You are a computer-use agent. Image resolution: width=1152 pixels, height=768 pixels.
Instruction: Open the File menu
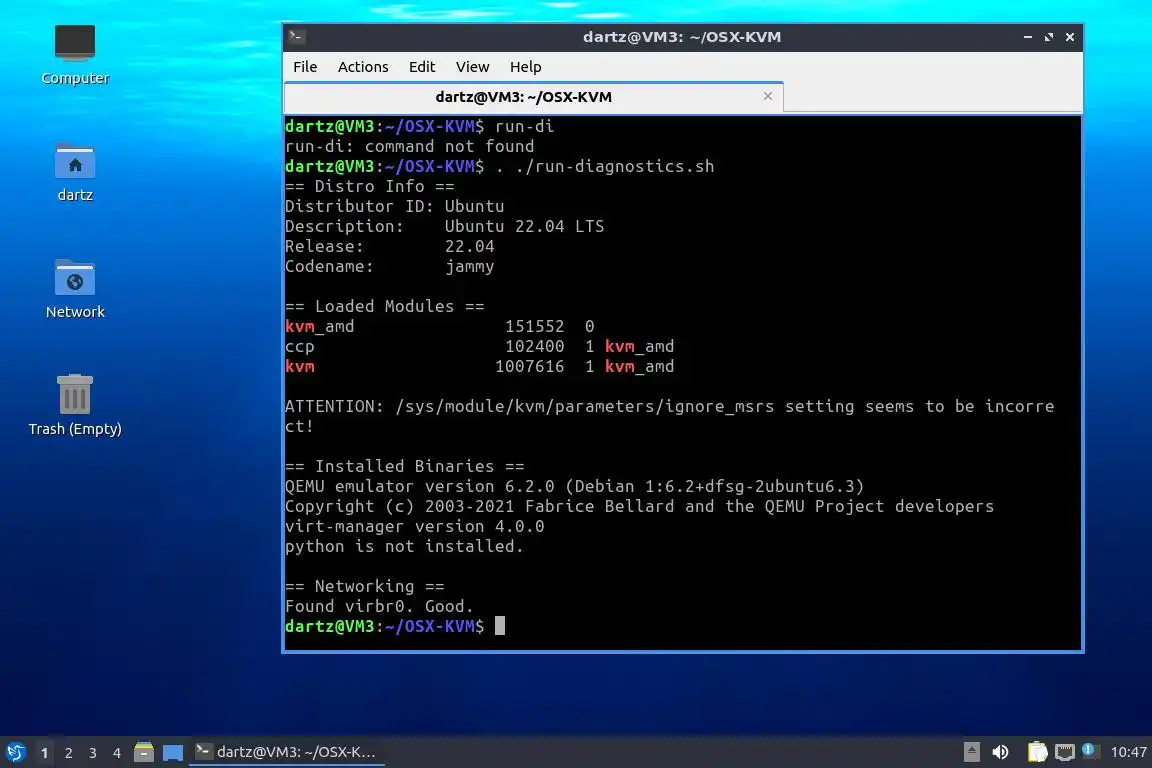(305, 67)
